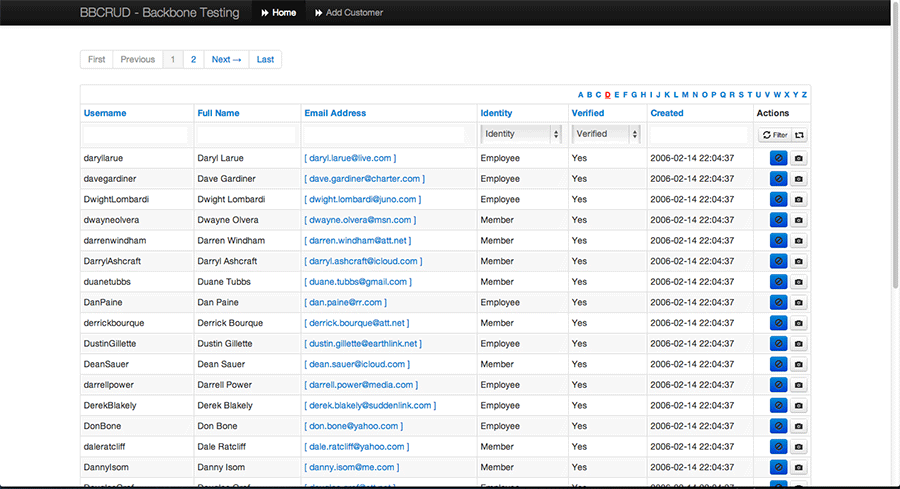This screenshot has width=900, height=489.
Task: Sort by Username column header
Action: [x=105, y=113]
